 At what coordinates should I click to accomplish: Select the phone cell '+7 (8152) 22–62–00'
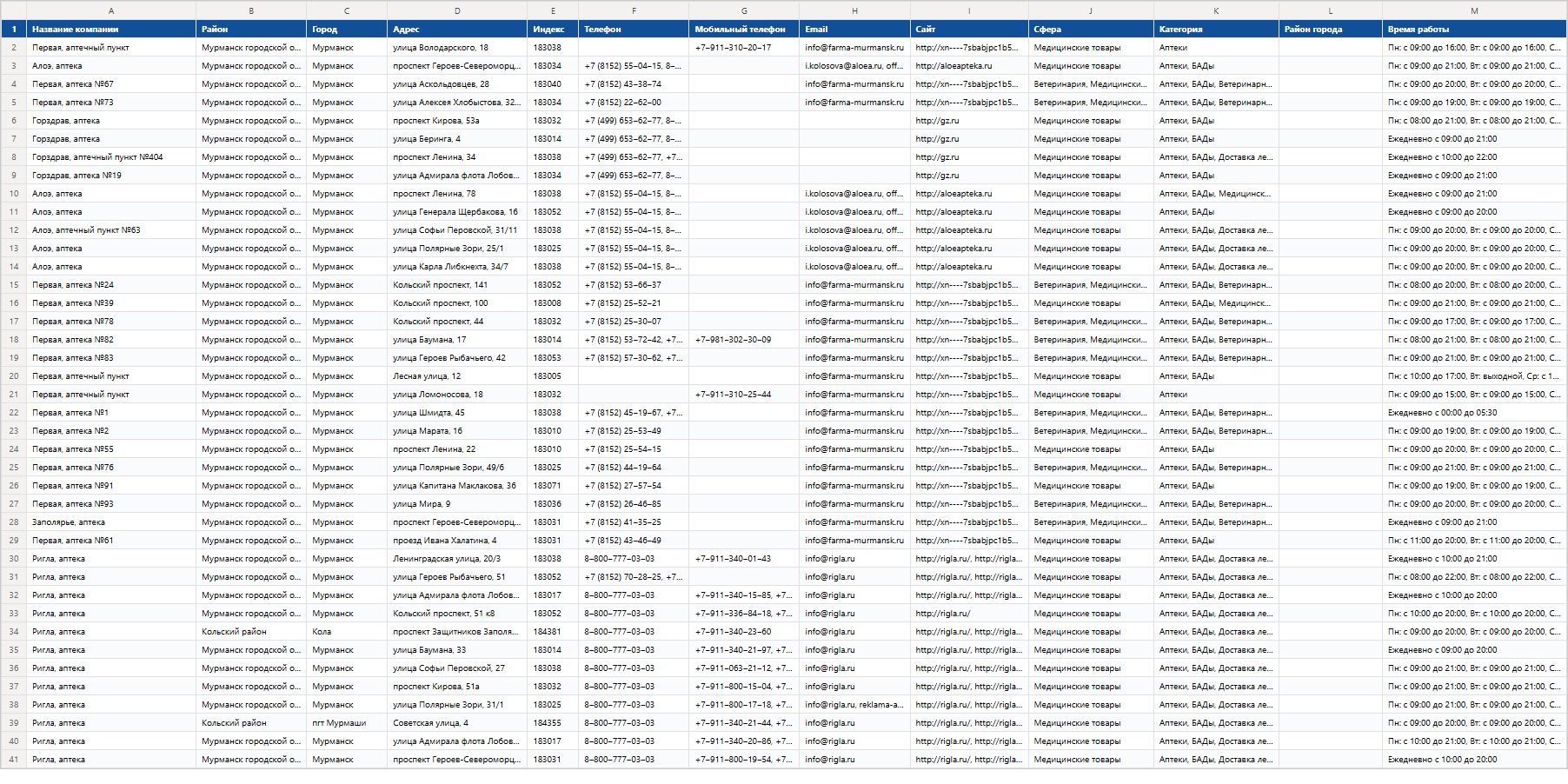point(634,103)
